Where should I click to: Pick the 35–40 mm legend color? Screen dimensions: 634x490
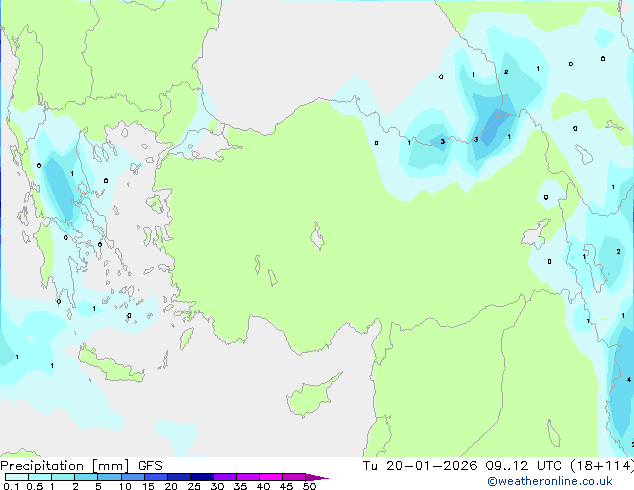point(247,477)
